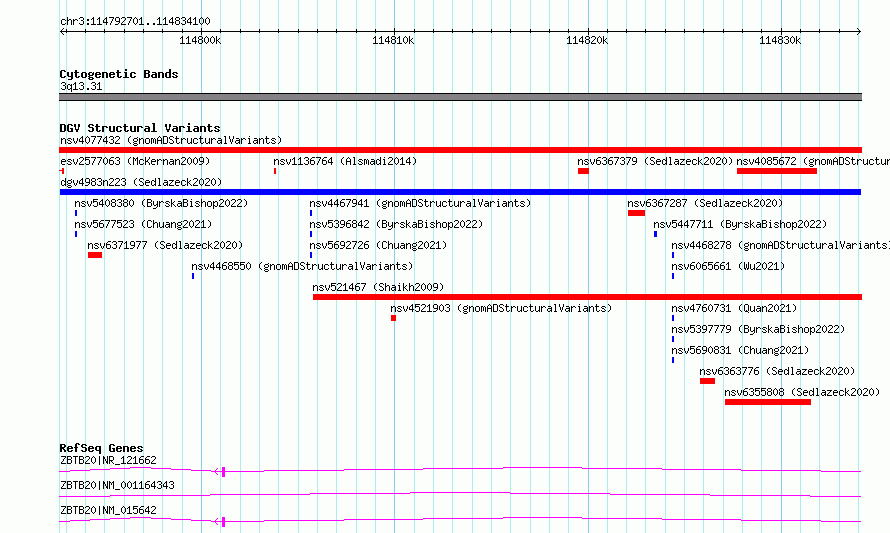890x533 pixels.
Task: Select the long blue dgv4983n223 bar
Action: 460,192
